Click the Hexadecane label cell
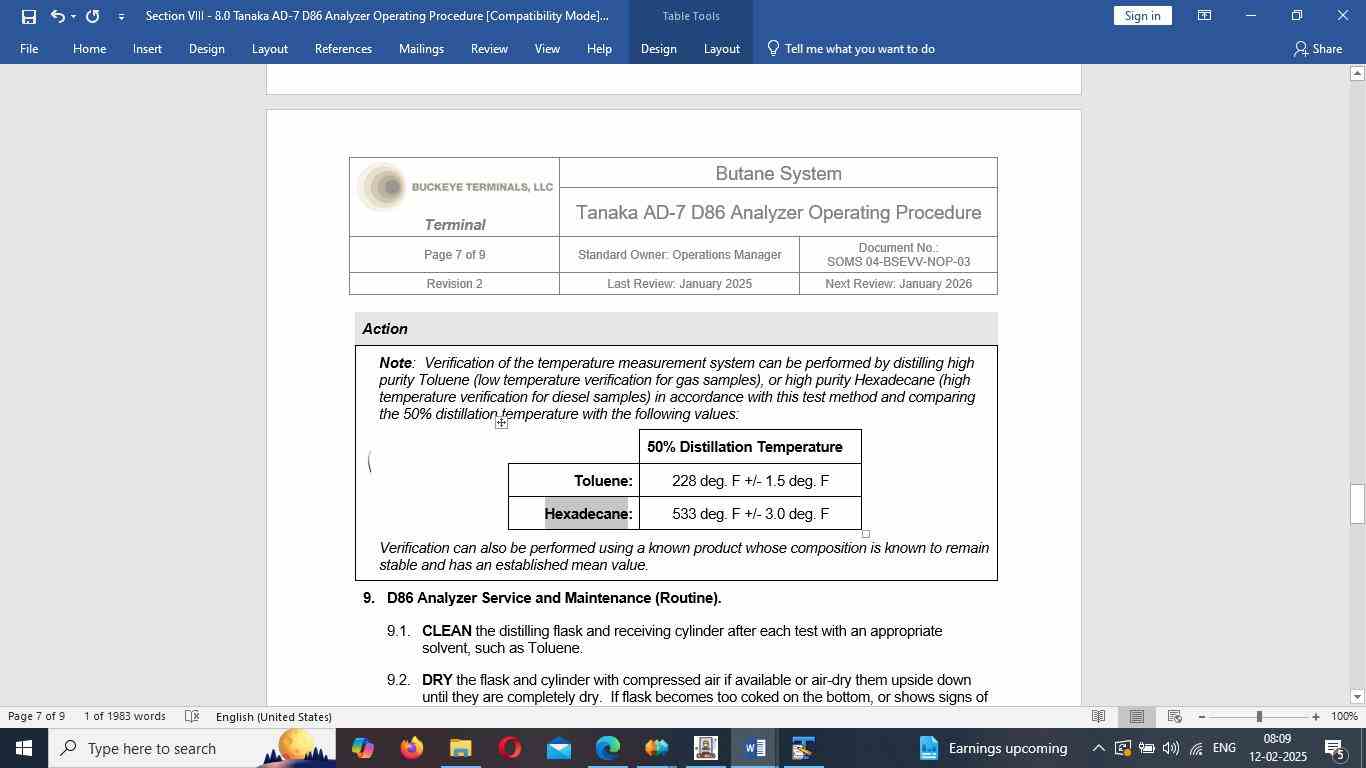Viewport: 1366px width, 768px height. 574,514
